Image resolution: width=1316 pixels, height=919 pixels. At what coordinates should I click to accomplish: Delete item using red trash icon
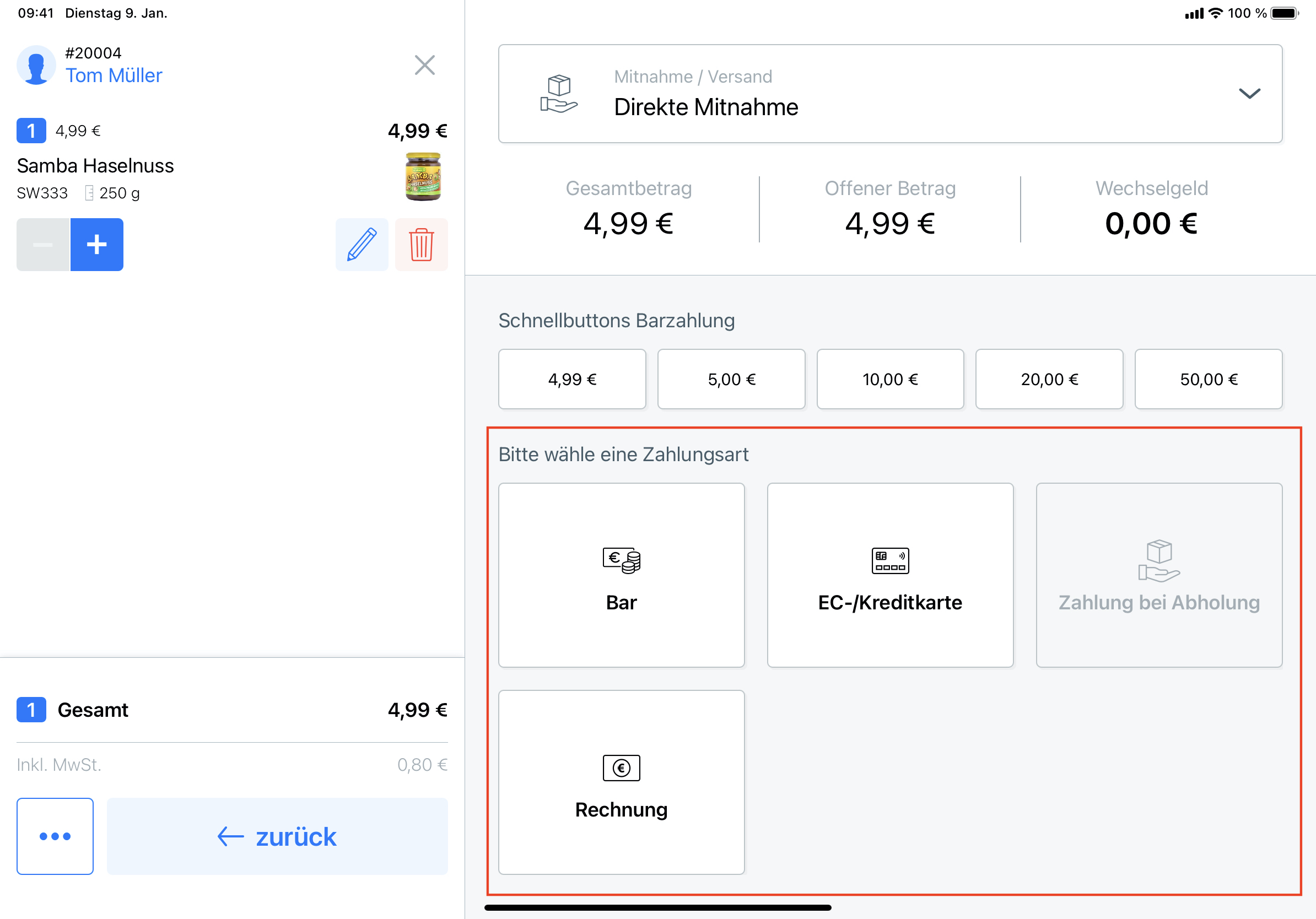(421, 245)
